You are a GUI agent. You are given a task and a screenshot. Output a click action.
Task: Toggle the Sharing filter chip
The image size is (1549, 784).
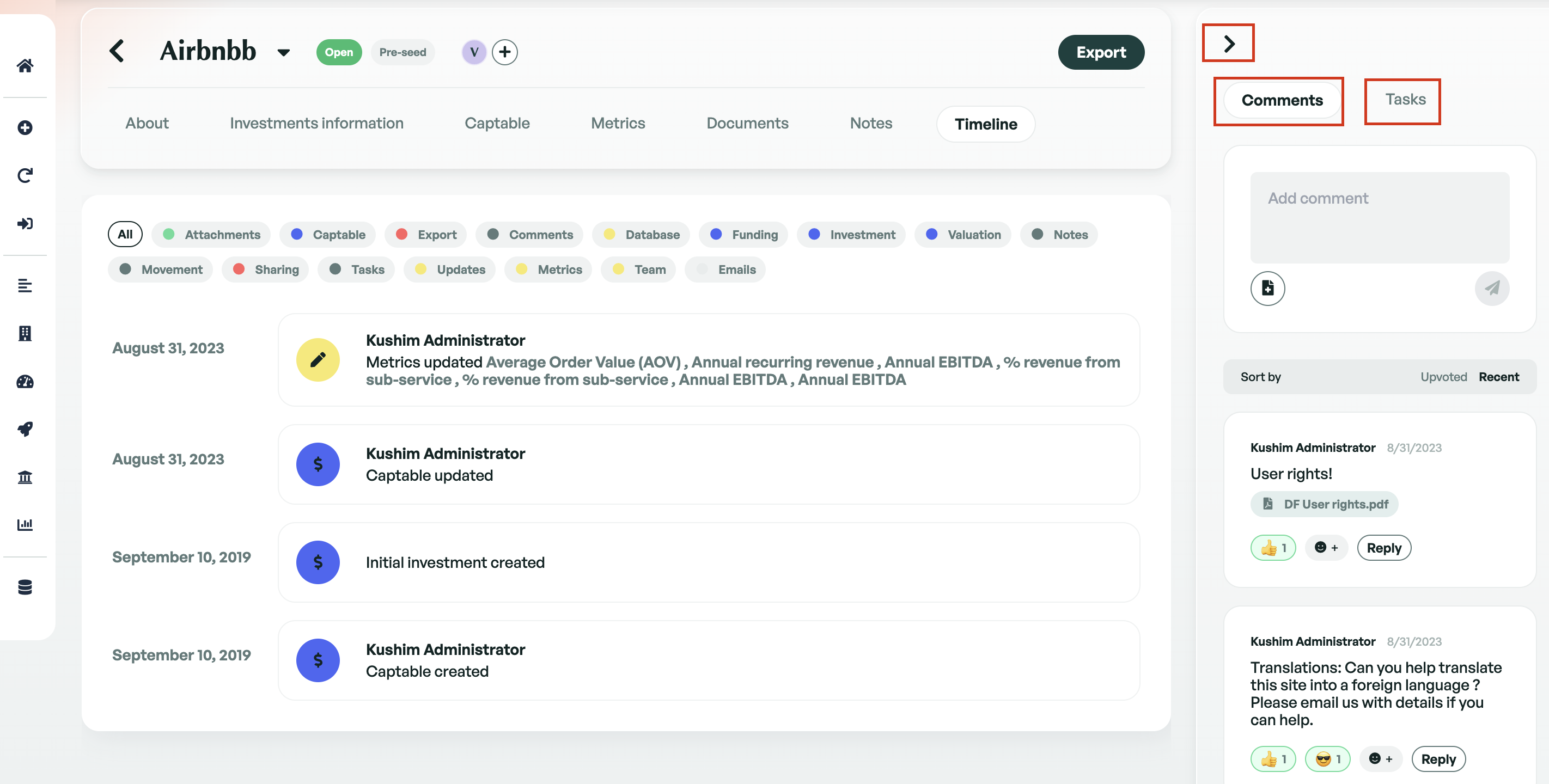click(265, 269)
